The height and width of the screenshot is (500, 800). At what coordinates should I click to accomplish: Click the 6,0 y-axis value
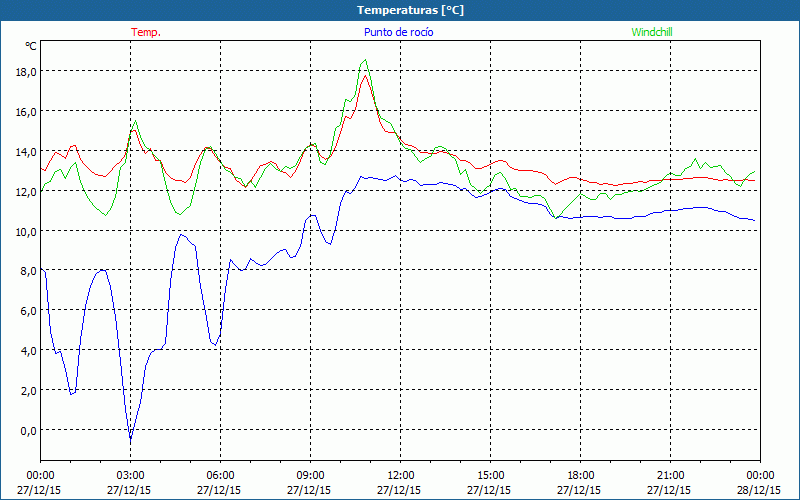point(29,311)
